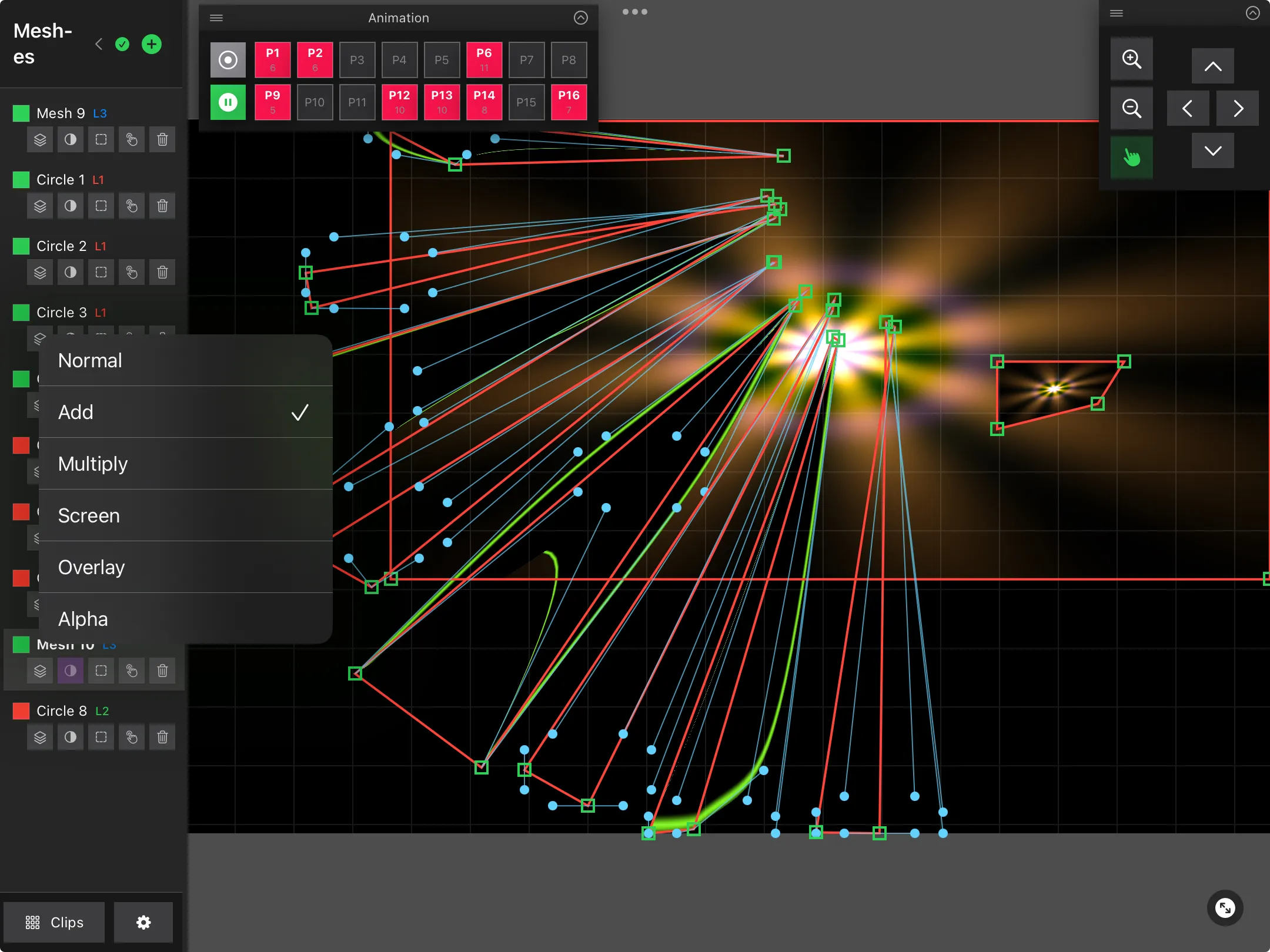Confirm meshes with green checkmark
Screen dimensions: 1270x952
click(x=122, y=44)
